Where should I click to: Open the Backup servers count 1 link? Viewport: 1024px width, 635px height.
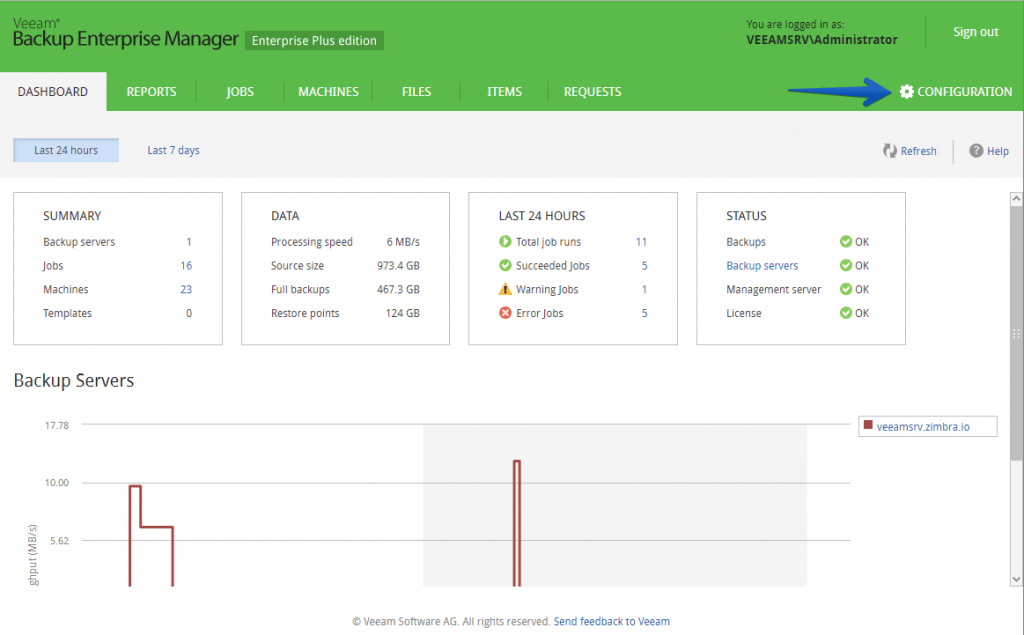coord(189,242)
